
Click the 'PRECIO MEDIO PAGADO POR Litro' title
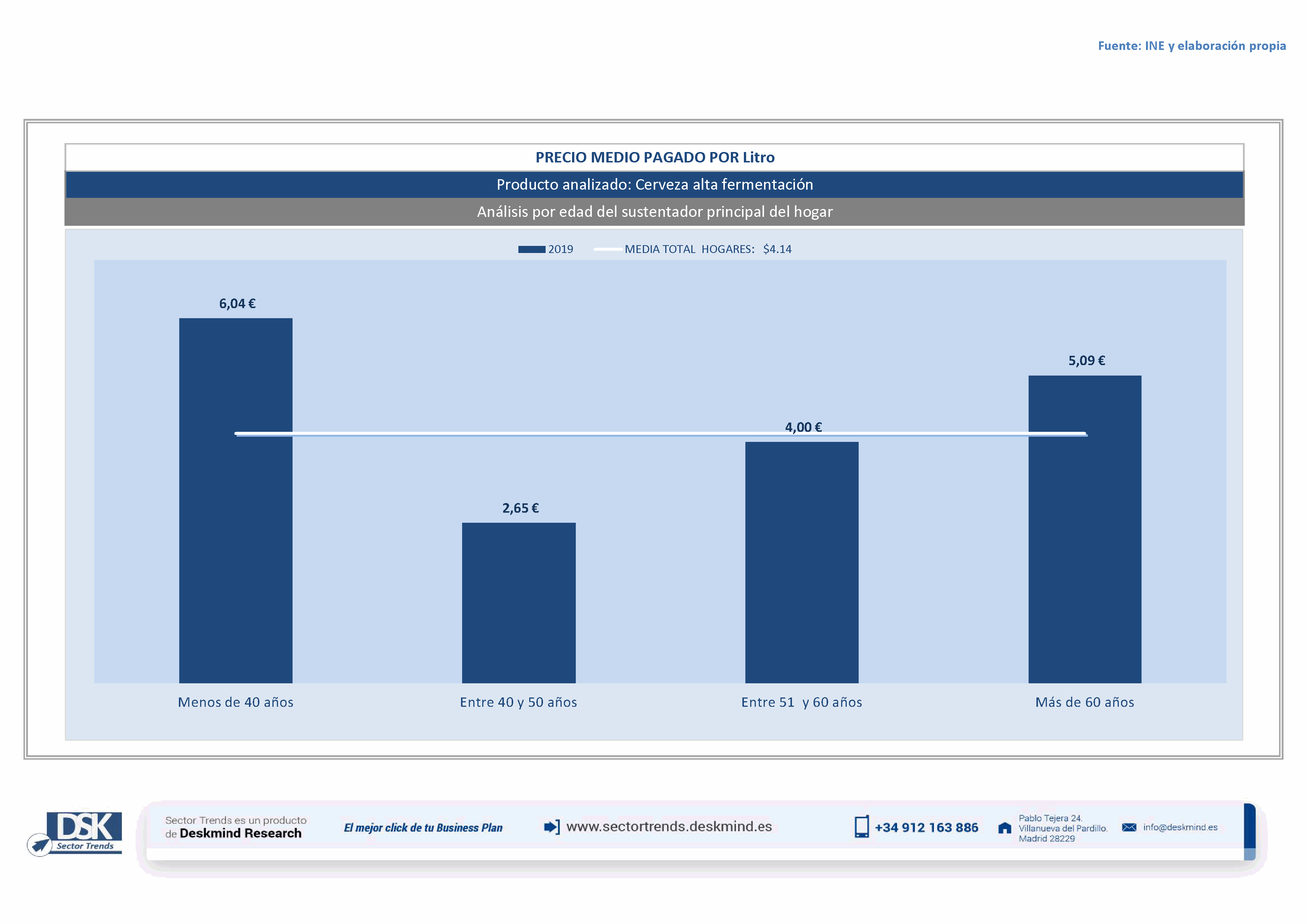click(655, 158)
